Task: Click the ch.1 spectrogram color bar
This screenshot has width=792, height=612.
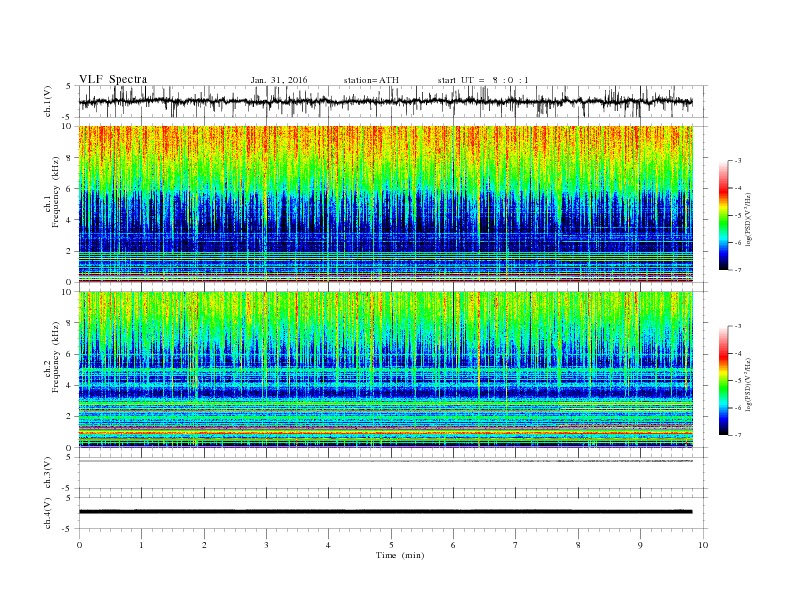Action: click(x=723, y=215)
